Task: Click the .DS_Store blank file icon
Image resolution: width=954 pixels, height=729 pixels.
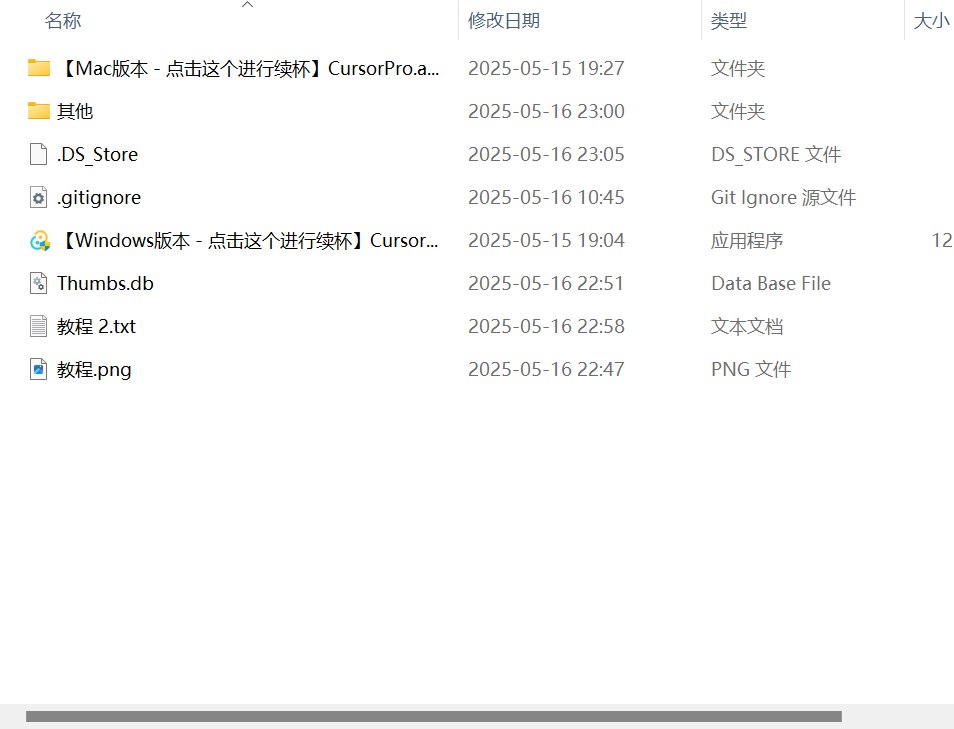Action: [38, 154]
